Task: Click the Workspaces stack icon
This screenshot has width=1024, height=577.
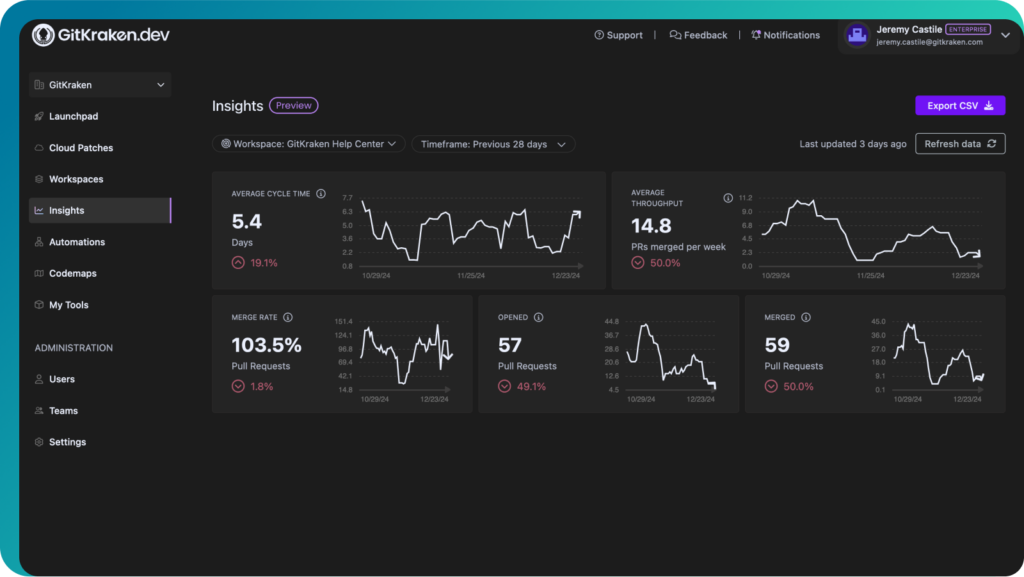Action: coord(39,179)
